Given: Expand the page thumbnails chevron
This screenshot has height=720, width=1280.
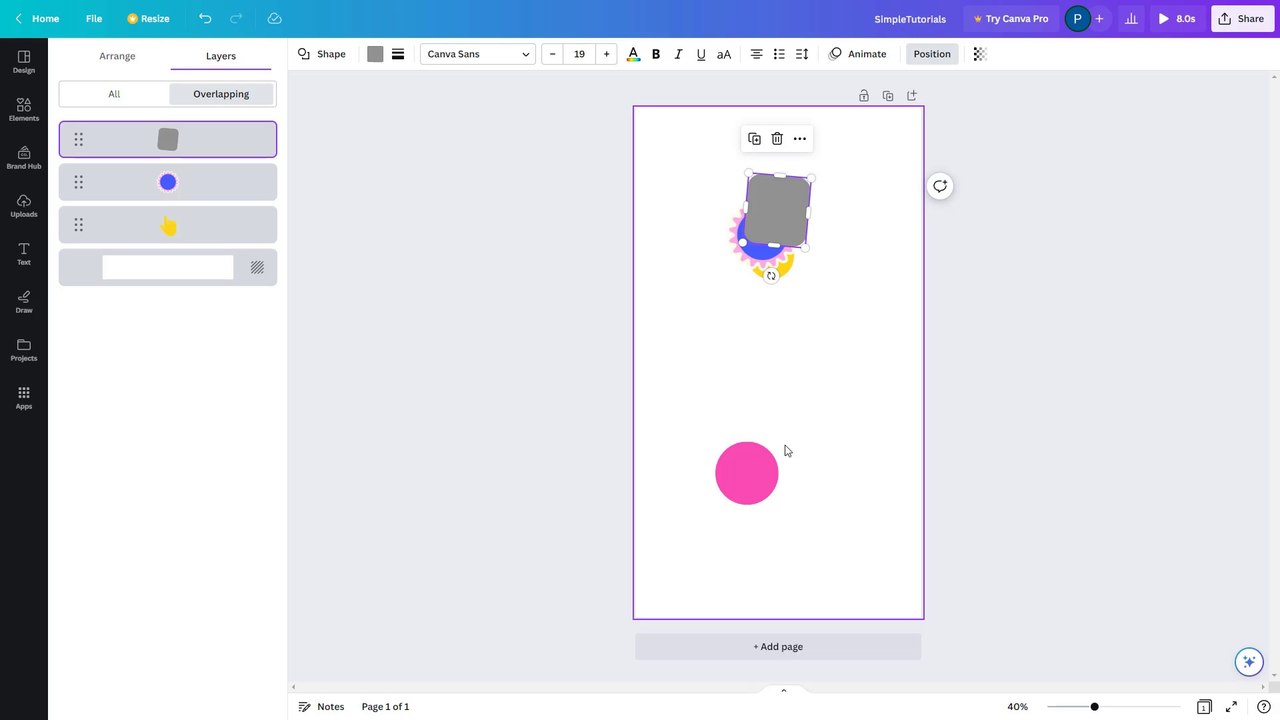Looking at the screenshot, I should [784, 690].
